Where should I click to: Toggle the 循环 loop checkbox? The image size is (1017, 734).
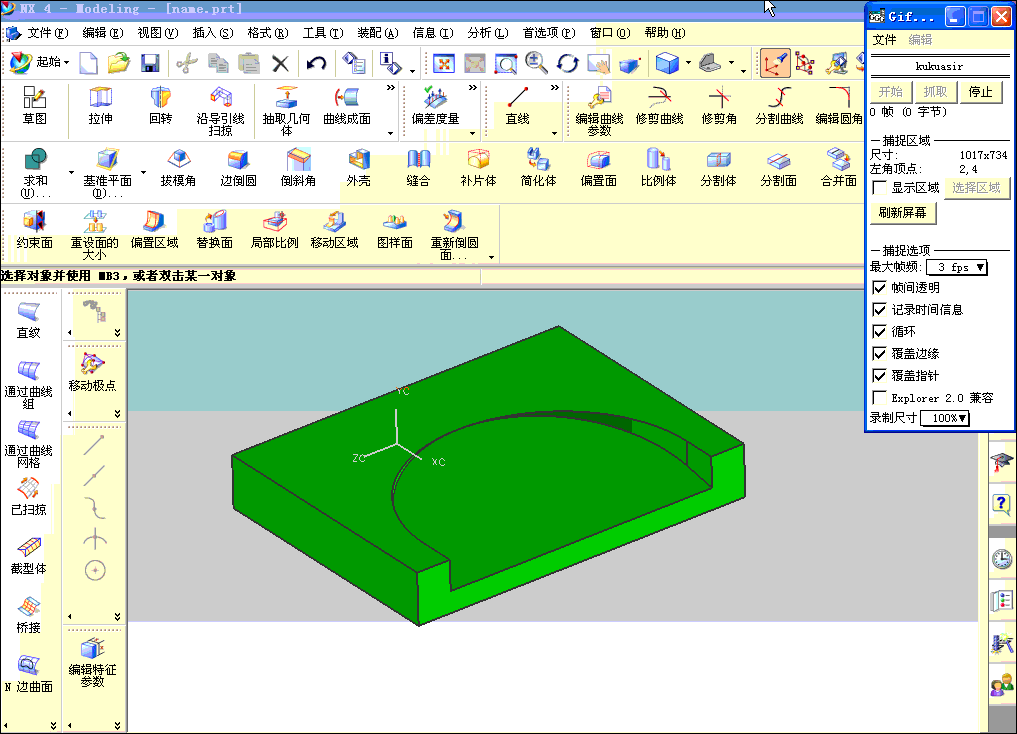click(x=879, y=331)
